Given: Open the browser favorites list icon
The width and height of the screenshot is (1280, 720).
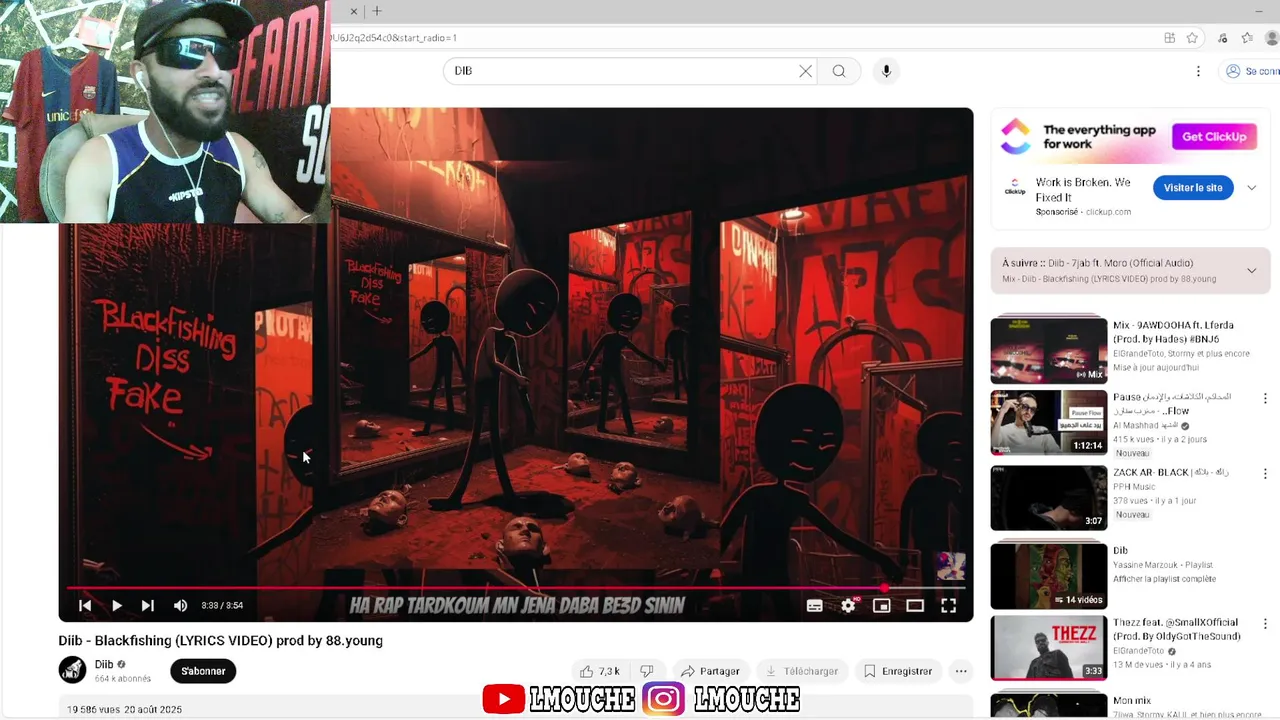Looking at the screenshot, I should 1247,38.
